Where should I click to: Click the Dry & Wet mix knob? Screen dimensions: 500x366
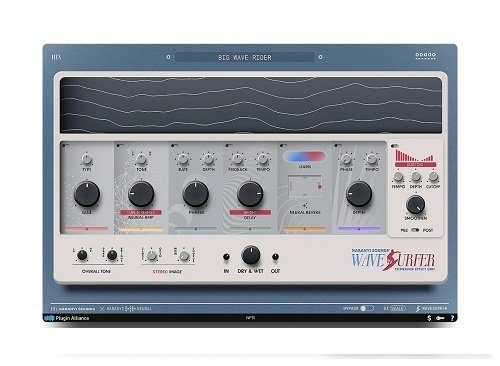[251, 255]
